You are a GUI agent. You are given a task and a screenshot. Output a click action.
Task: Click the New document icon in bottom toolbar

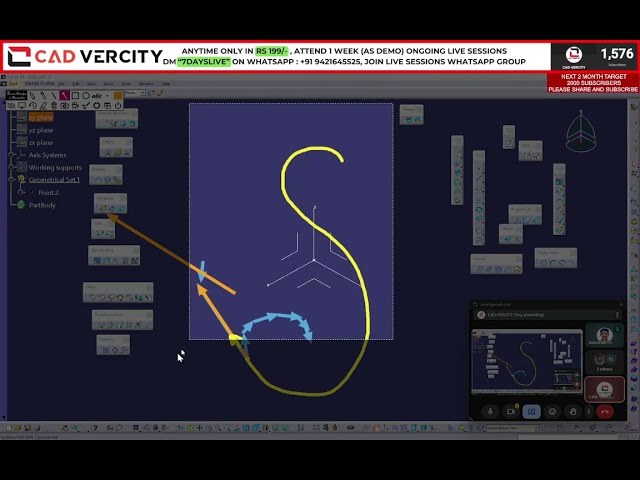coord(9,428)
